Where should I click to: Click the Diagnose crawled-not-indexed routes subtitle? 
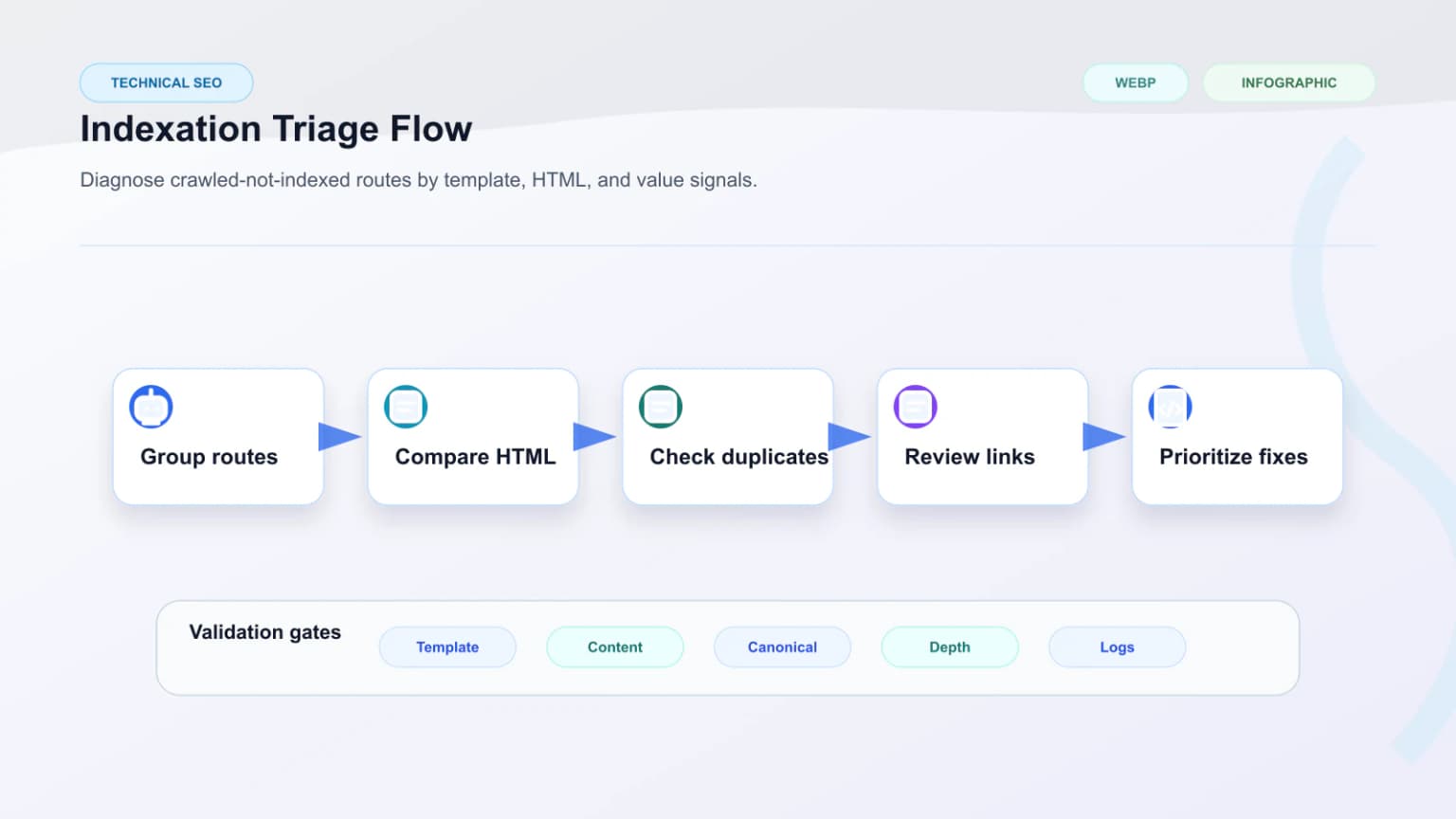[418, 180]
